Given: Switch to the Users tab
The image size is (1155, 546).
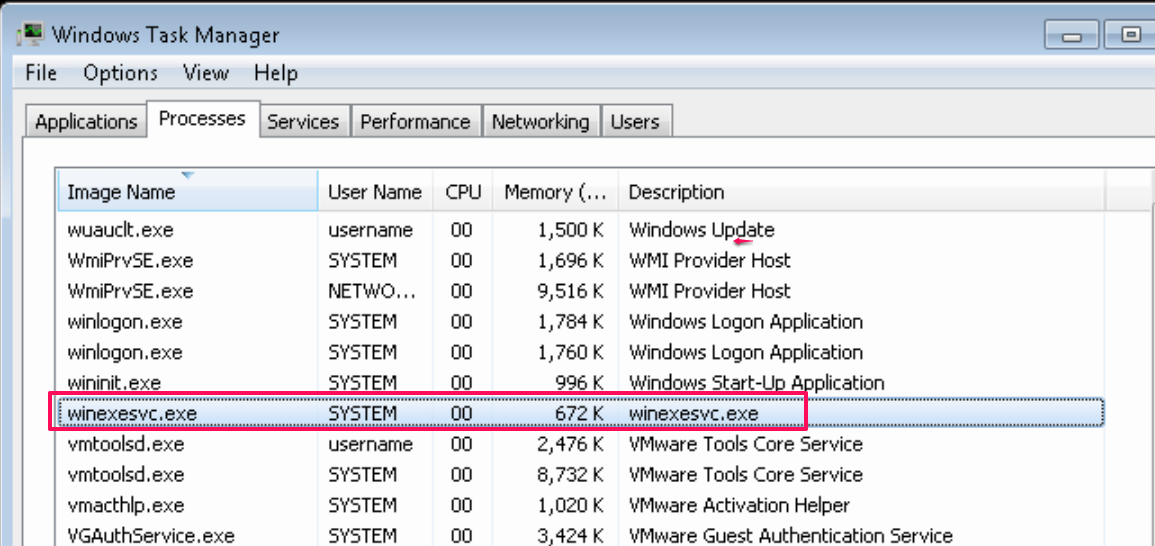Looking at the screenshot, I should (635, 122).
